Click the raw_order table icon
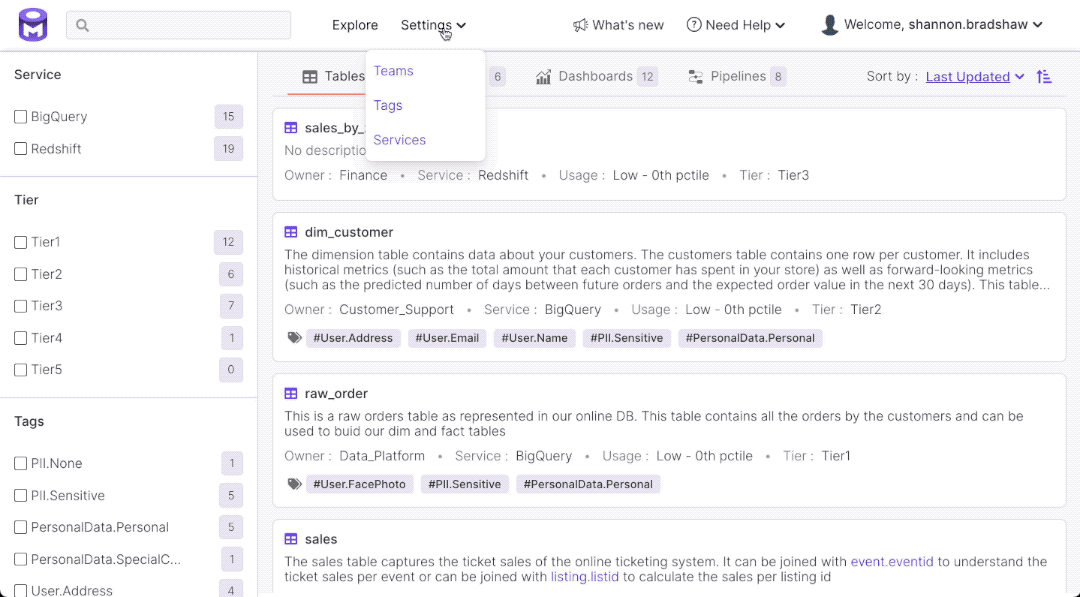 [x=291, y=394]
